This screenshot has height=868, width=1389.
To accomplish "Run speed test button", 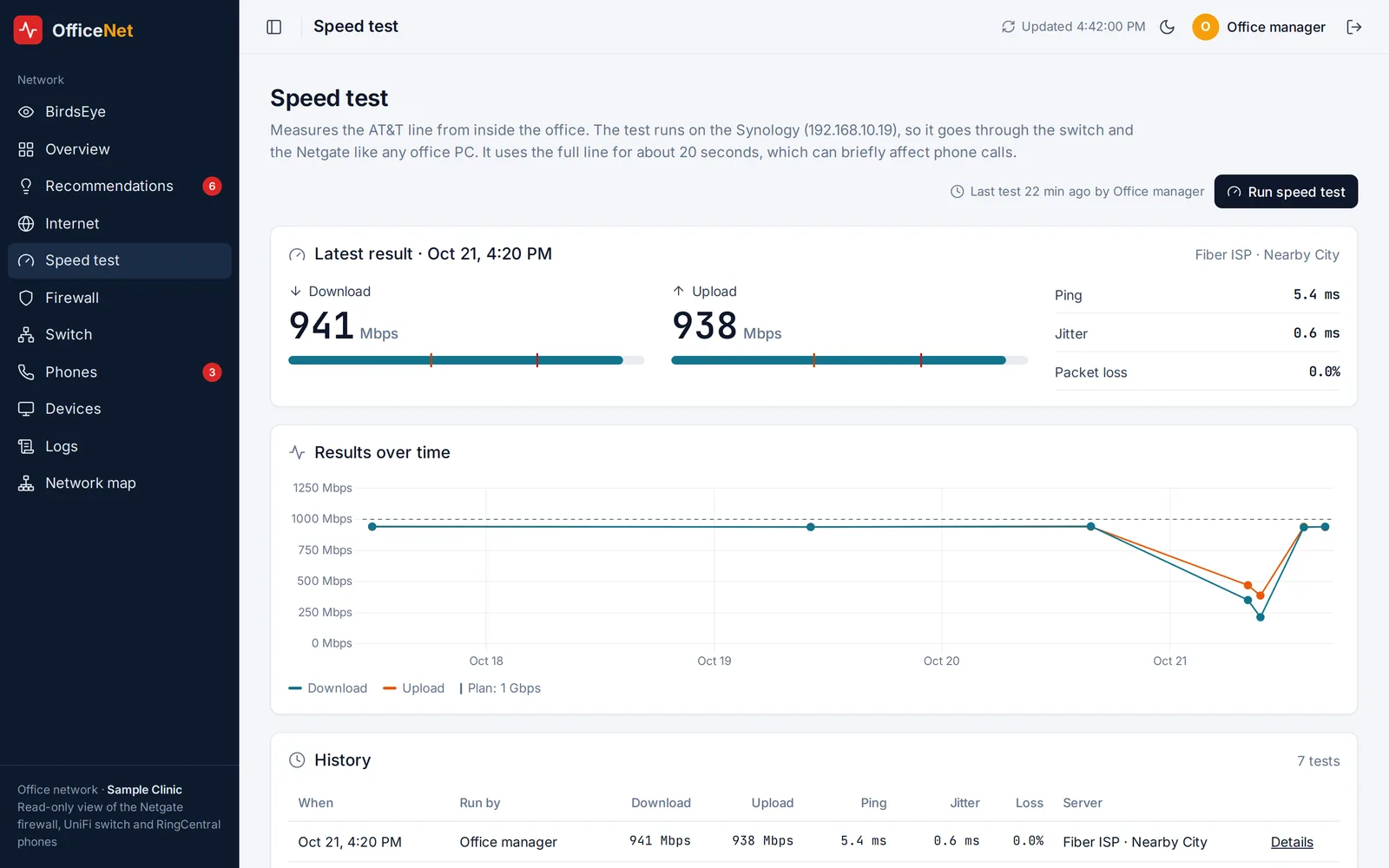I will tap(1286, 192).
